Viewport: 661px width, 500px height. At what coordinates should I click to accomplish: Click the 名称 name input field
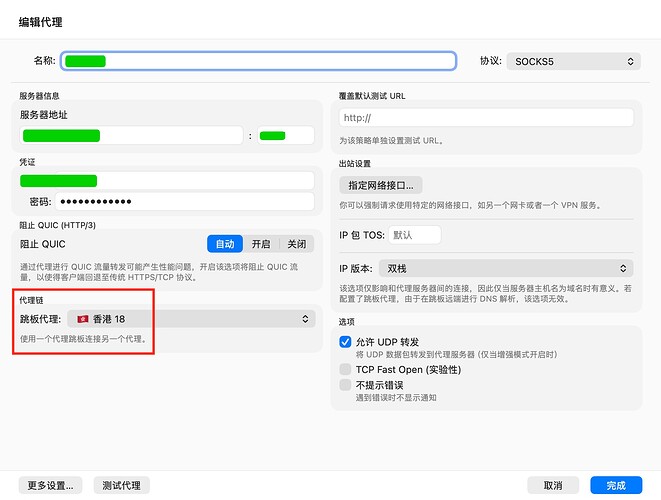point(258,61)
